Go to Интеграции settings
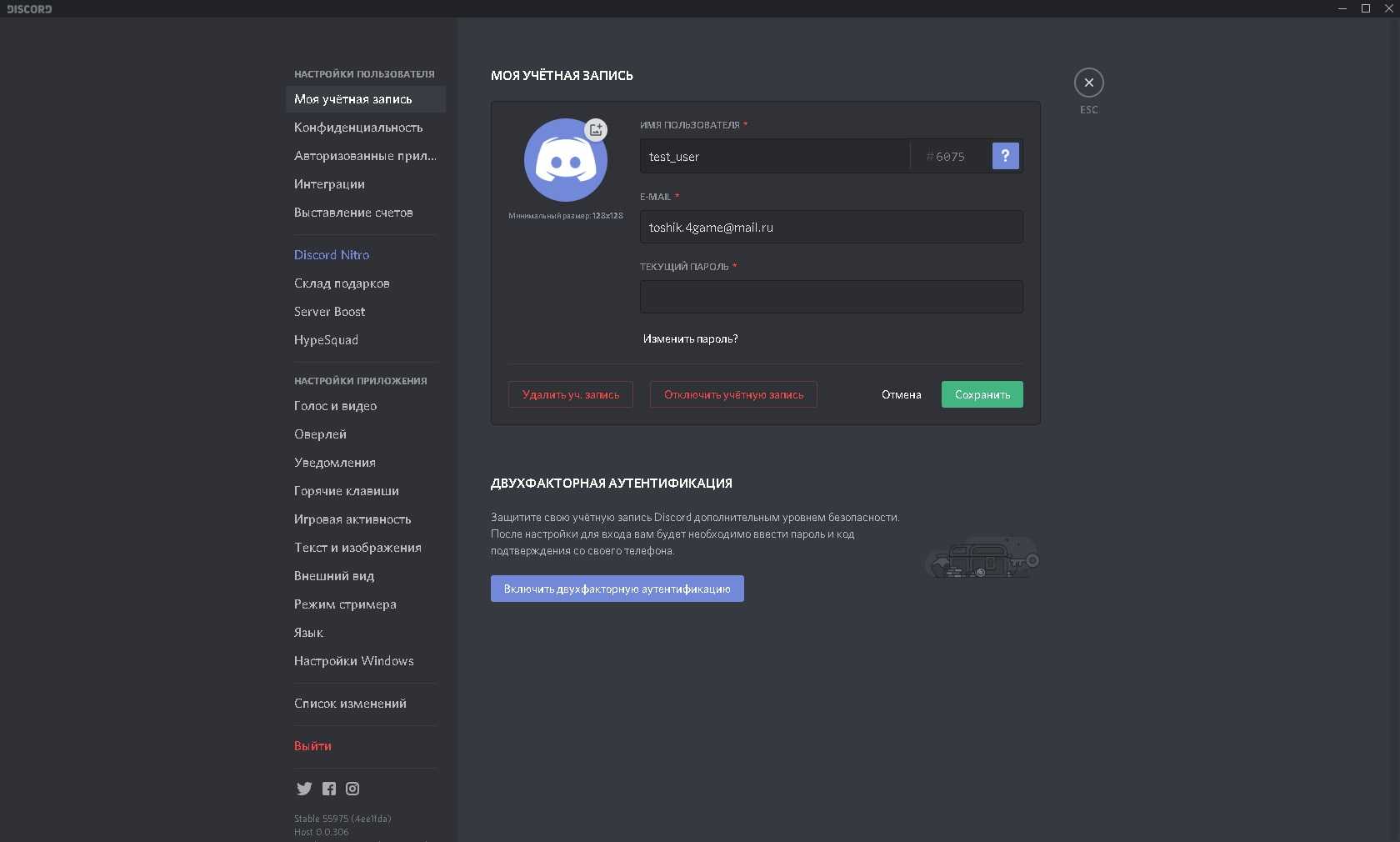The image size is (1400, 842). point(366,184)
